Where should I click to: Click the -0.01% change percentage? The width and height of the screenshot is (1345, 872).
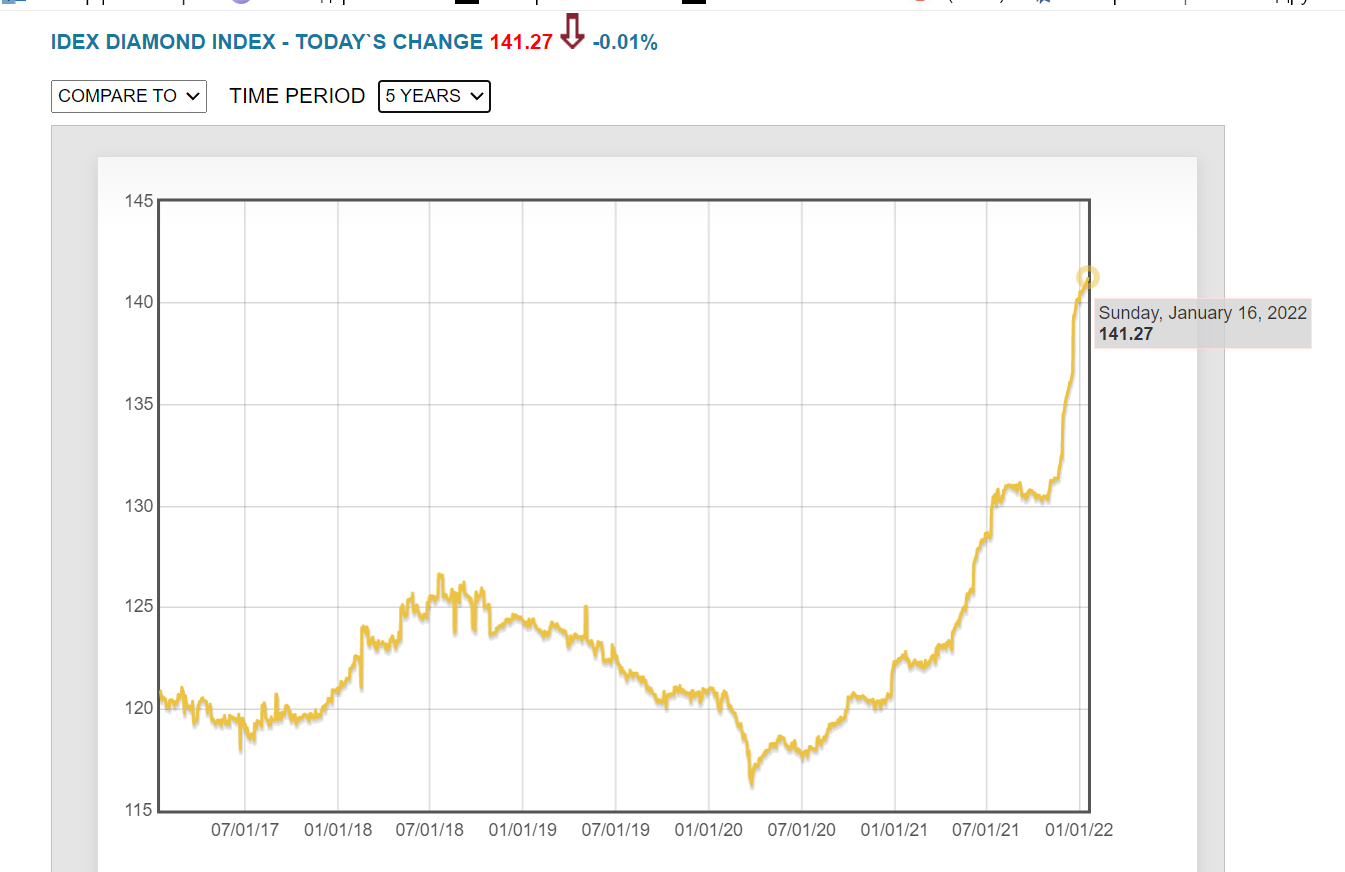click(x=625, y=42)
